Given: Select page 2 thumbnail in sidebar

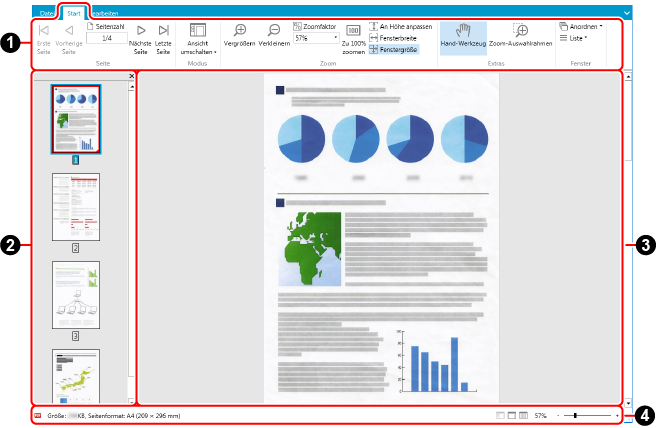Looking at the screenshot, I should coord(76,207).
